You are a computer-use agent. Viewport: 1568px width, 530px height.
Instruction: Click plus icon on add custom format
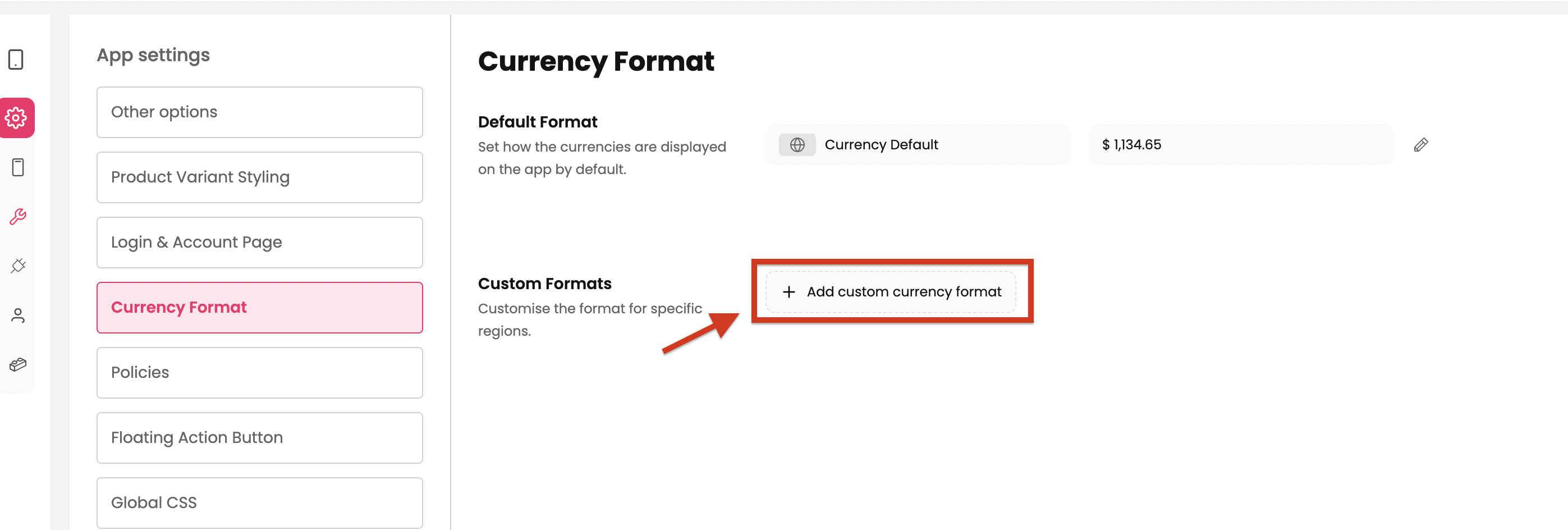click(789, 293)
